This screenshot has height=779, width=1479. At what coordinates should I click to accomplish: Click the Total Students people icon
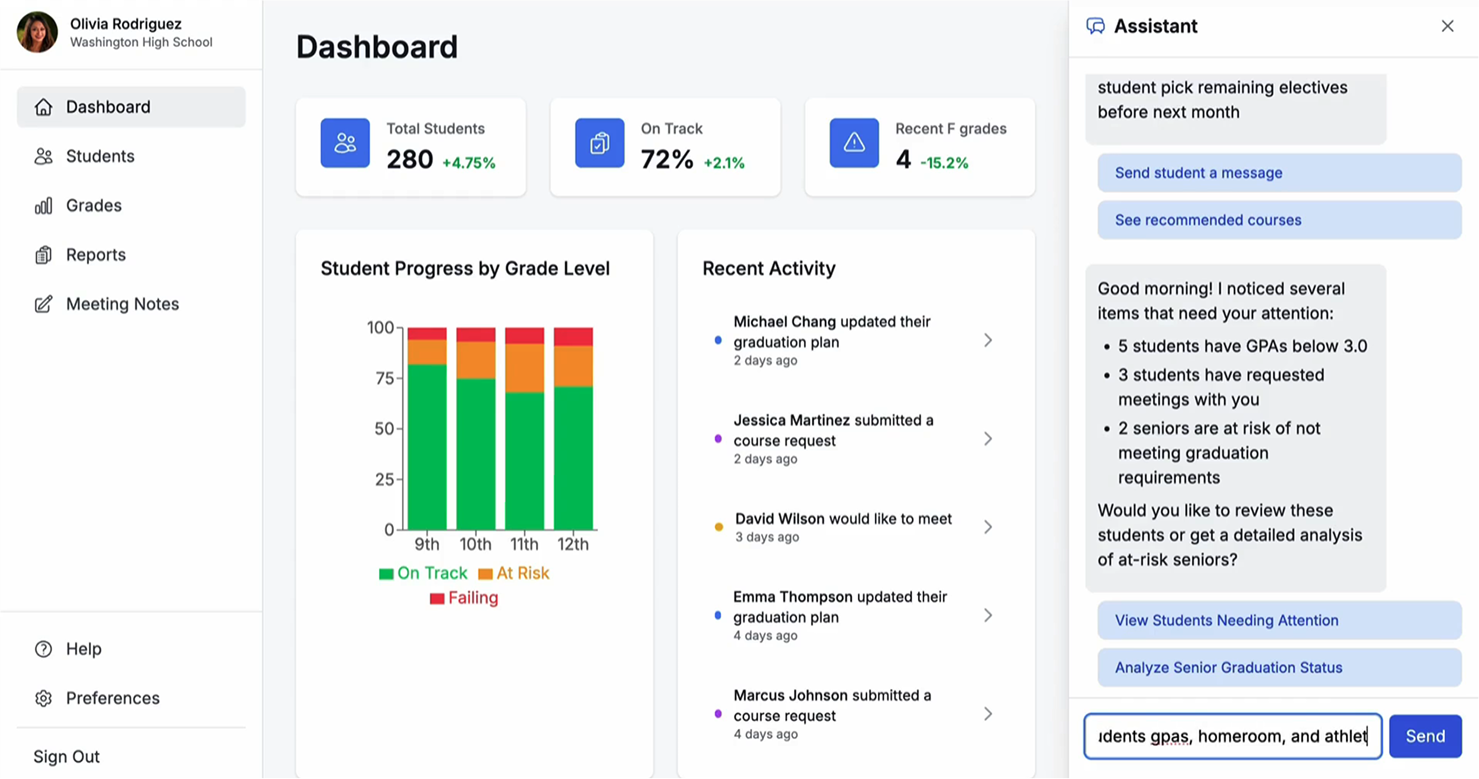click(x=345, y=143)
